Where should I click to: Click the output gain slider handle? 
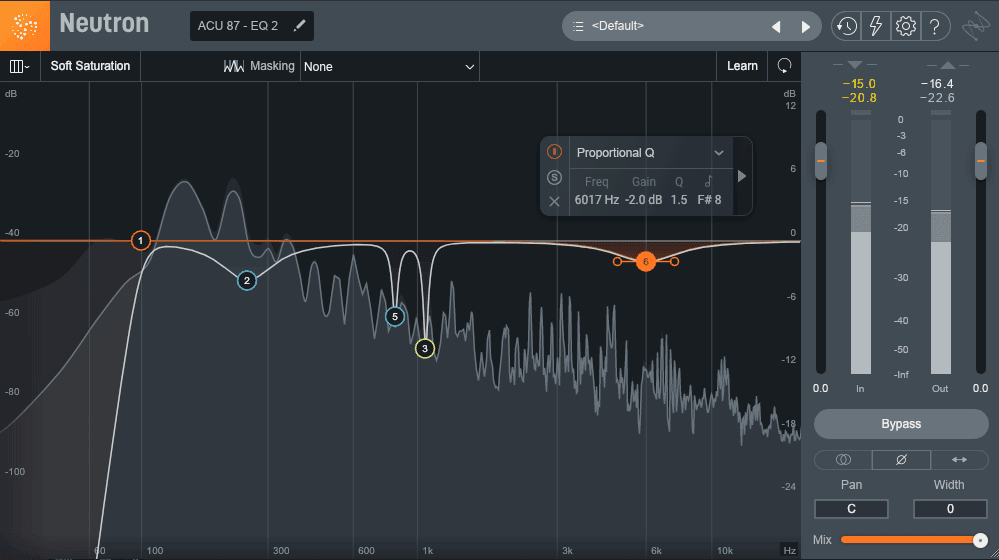click(x=981, y=161)
